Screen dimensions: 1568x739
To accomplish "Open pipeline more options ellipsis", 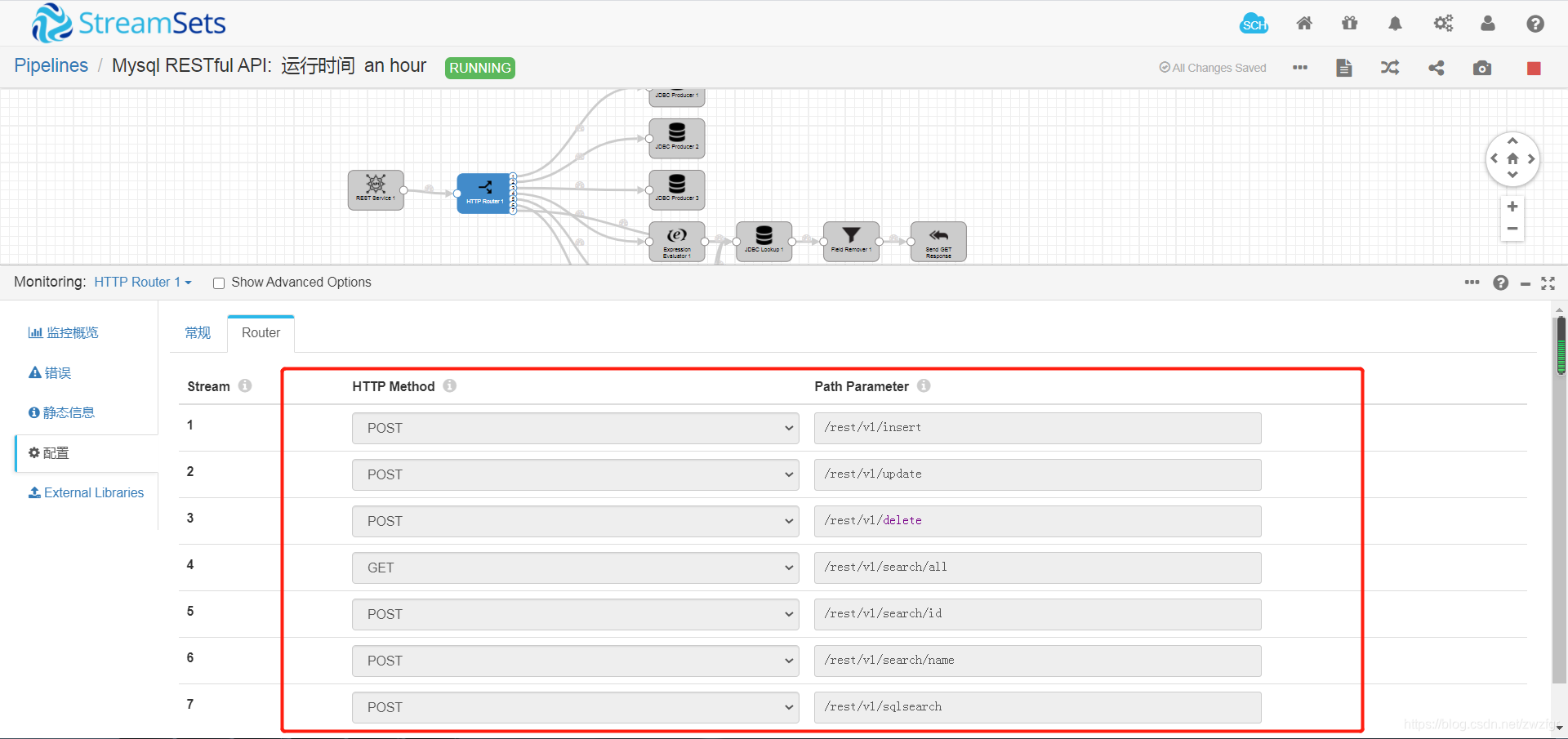I will coord(1300,68).
